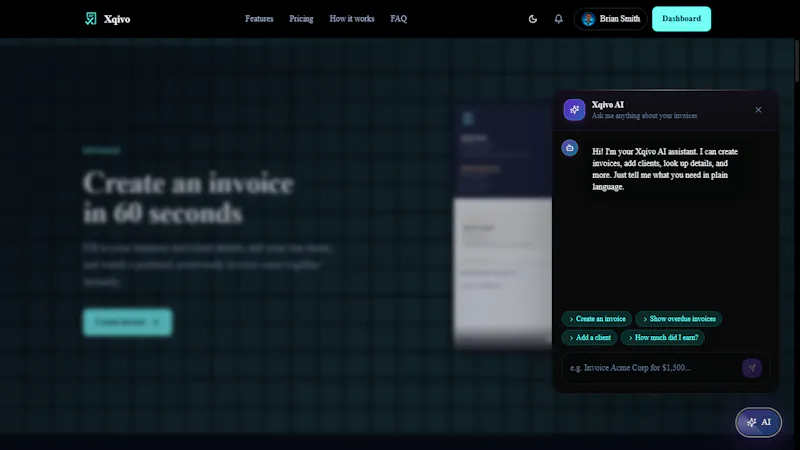This screenshot has height=450, width=800.
Task: Open the Pricing nav link
Action: [x=301, y=19]
